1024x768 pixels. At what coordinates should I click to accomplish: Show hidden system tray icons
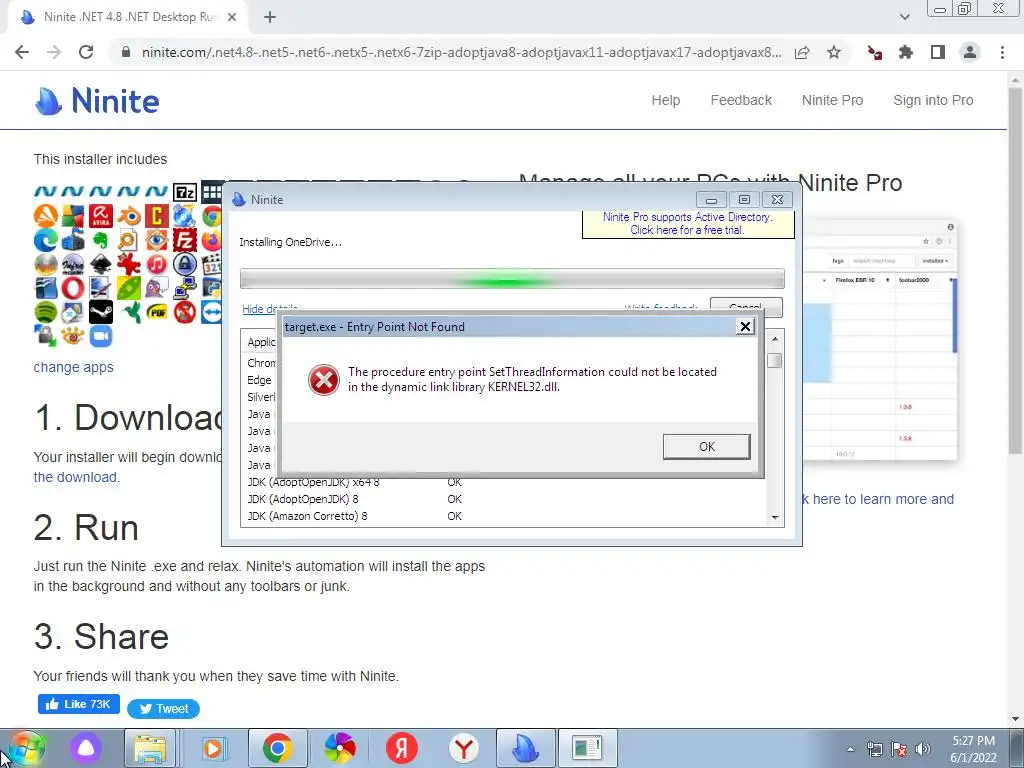click(x=850, y=749)
